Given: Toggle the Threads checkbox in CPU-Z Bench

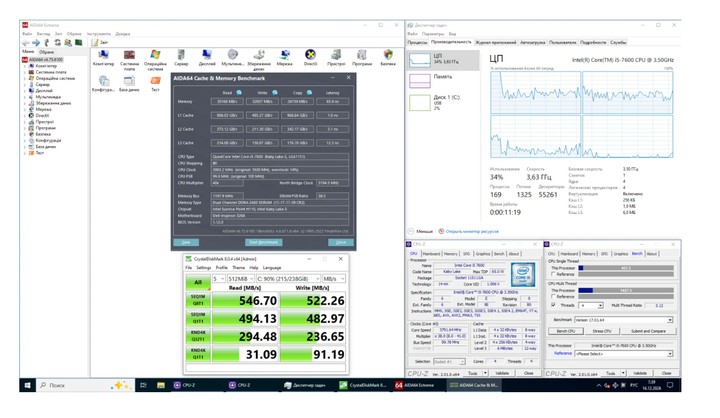Looking at the screenshot, I should click(553, 305).
